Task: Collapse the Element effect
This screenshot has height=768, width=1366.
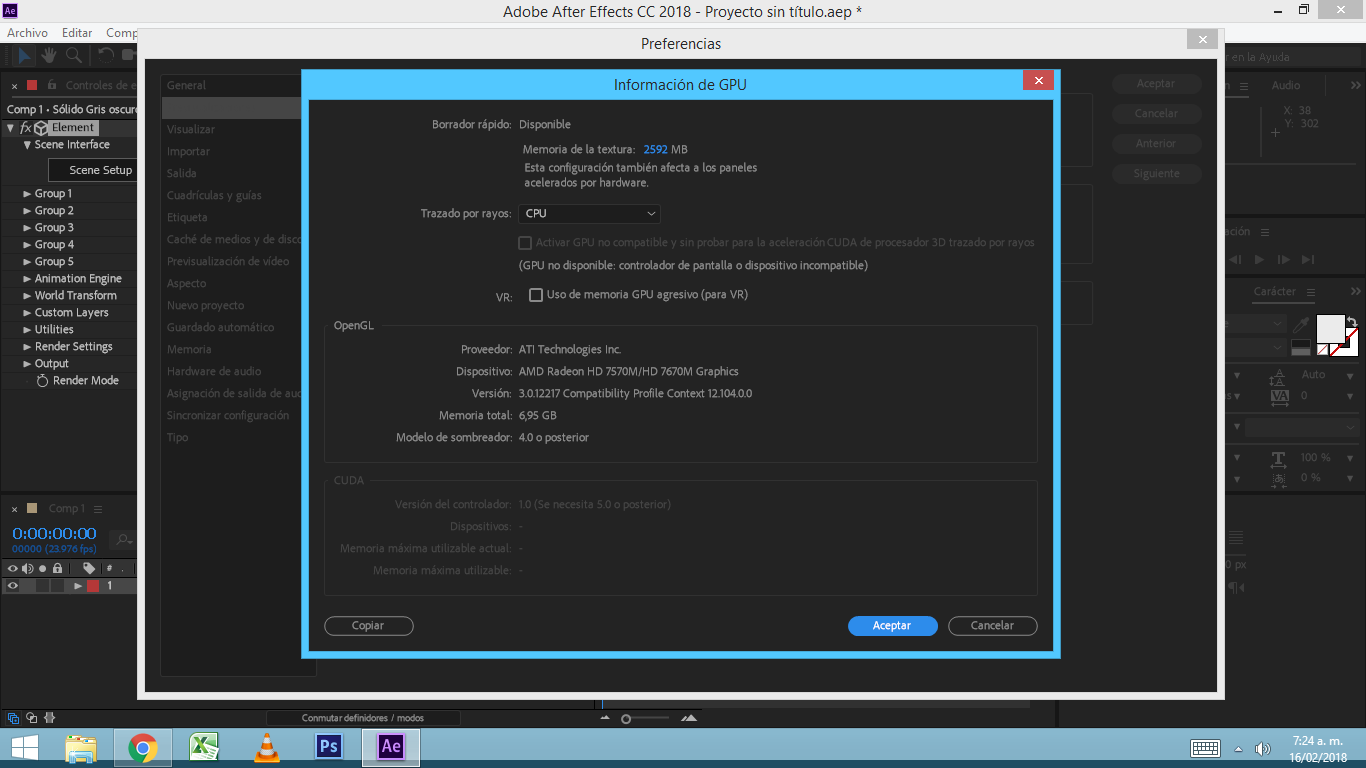Action: click(x=10, y=128)
